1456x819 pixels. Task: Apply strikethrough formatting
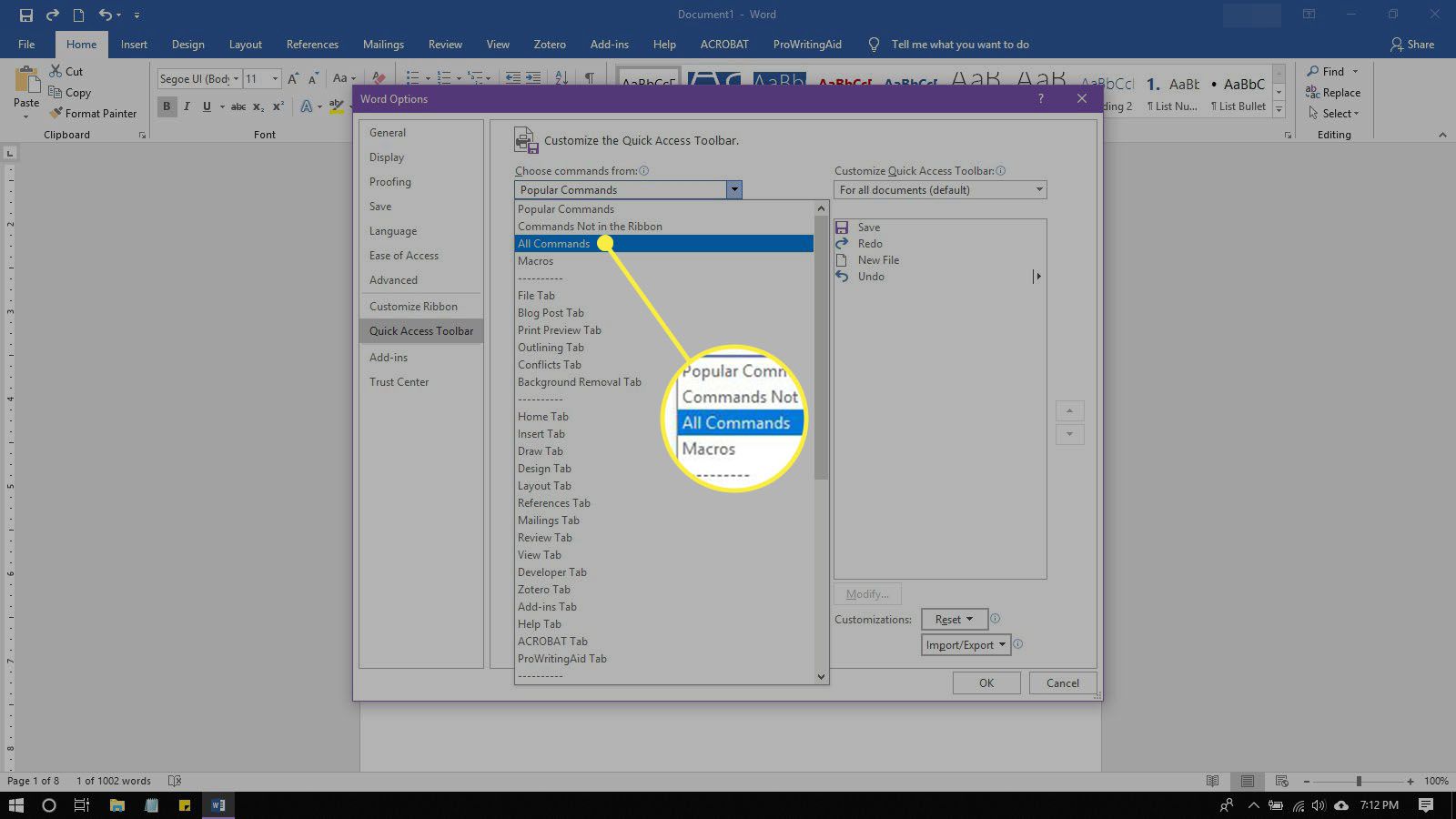(238, 106)
